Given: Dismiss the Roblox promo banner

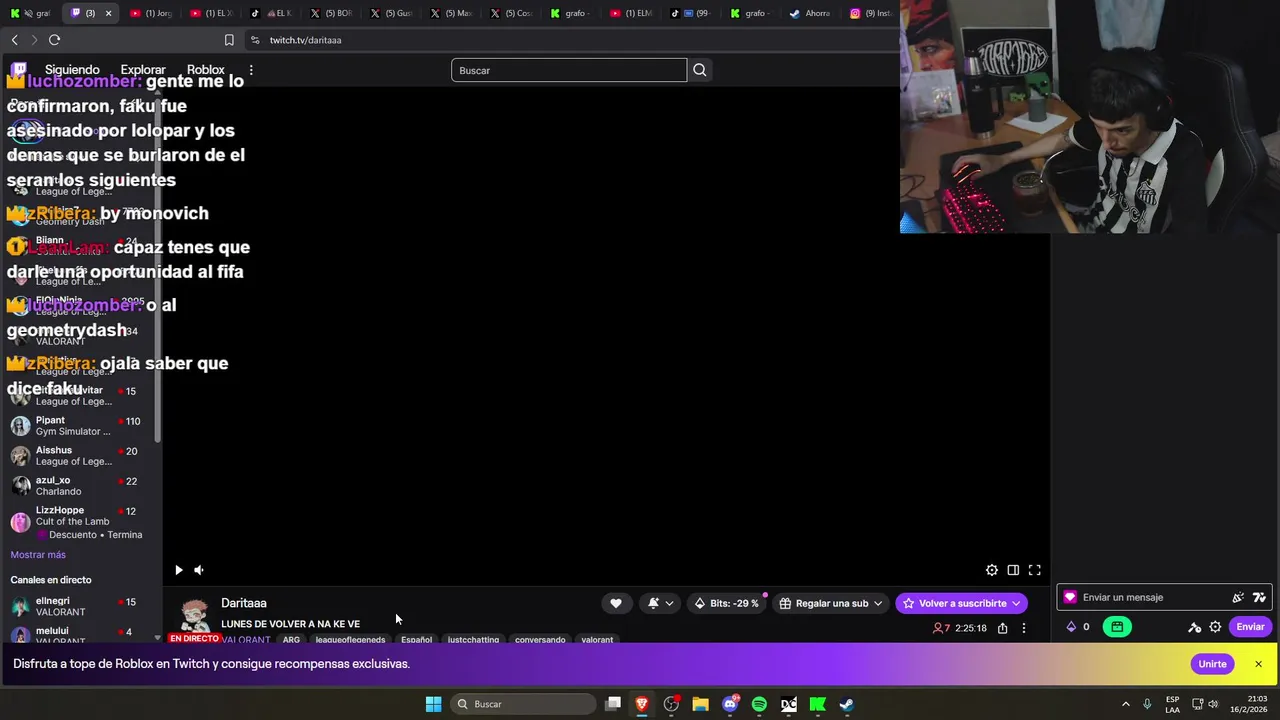Looking at the screenshot, I should pyautogui.click(x=1258, y=664).
